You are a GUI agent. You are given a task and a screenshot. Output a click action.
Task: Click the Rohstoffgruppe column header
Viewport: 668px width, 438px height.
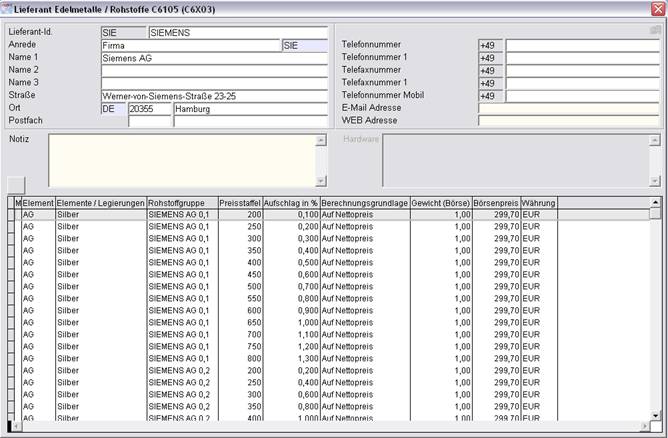(x=181, y=203)
